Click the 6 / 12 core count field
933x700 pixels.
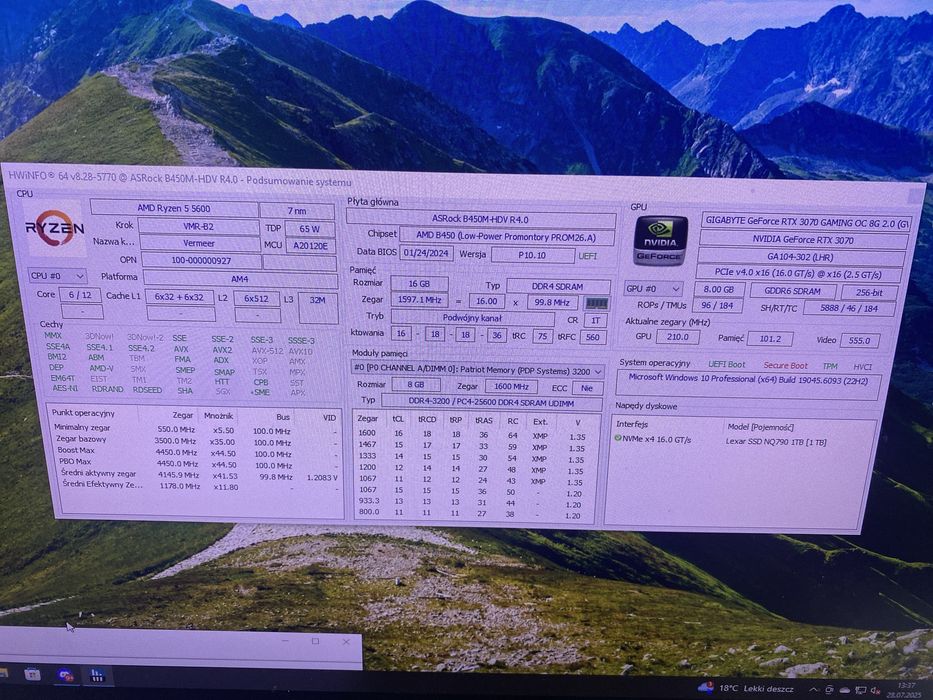[80, 295]
